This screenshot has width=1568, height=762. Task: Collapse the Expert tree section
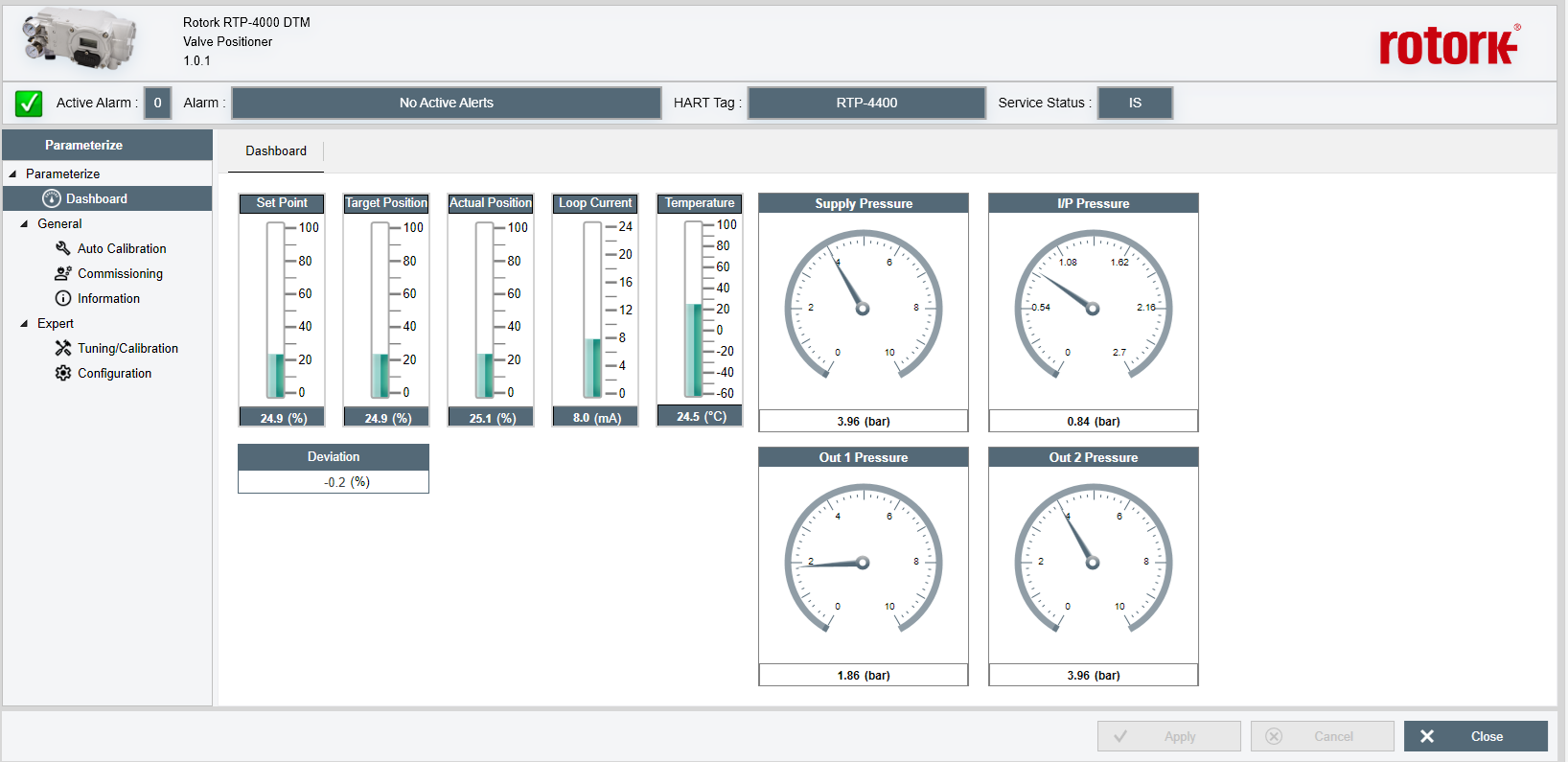[24, 323]
